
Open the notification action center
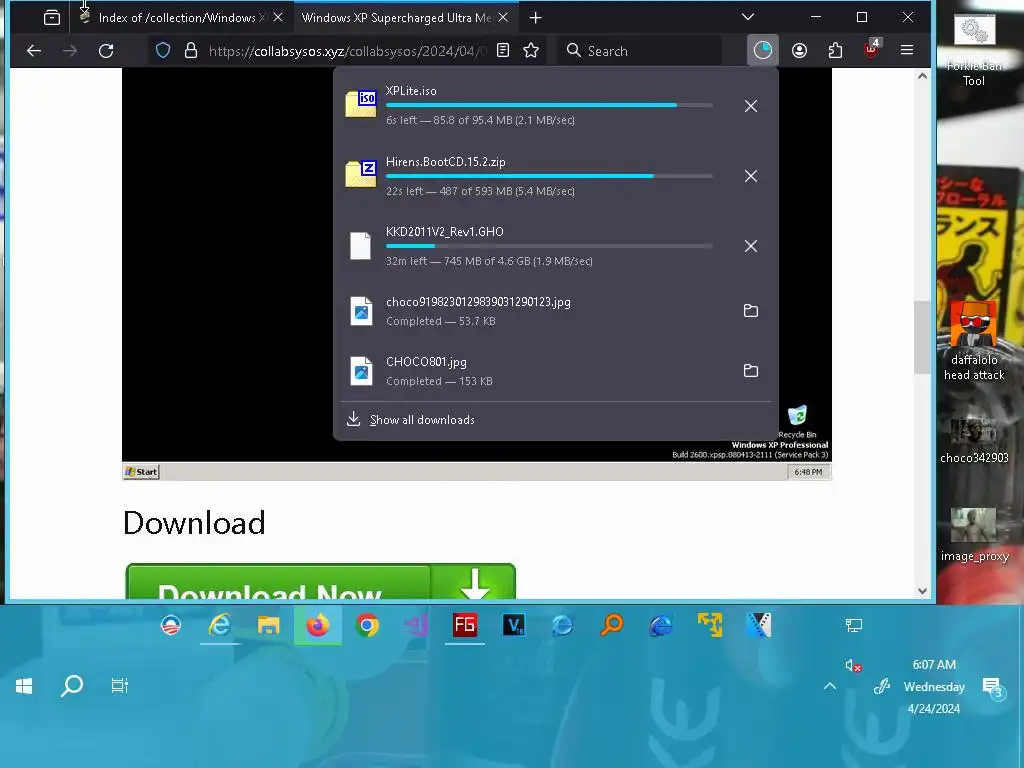993,687
